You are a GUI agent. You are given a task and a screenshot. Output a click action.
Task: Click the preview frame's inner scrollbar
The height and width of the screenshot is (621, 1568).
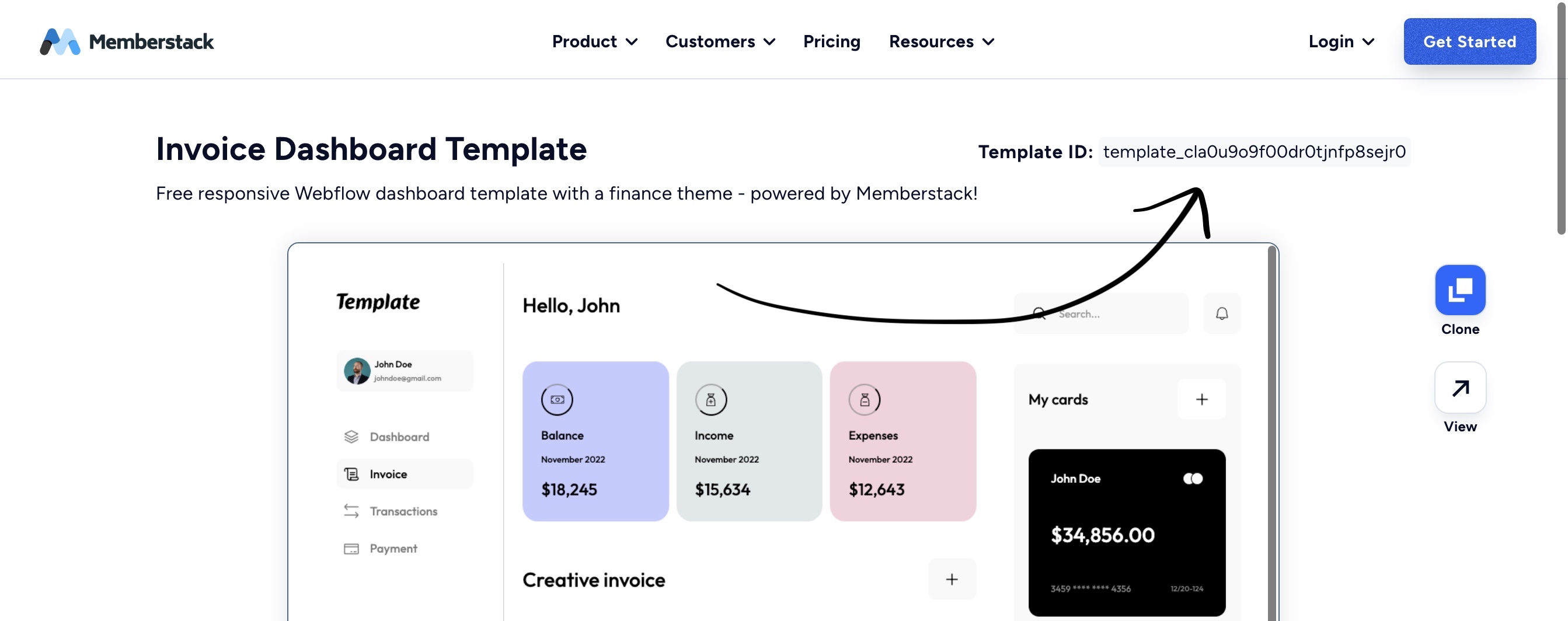pos(1271,432)
